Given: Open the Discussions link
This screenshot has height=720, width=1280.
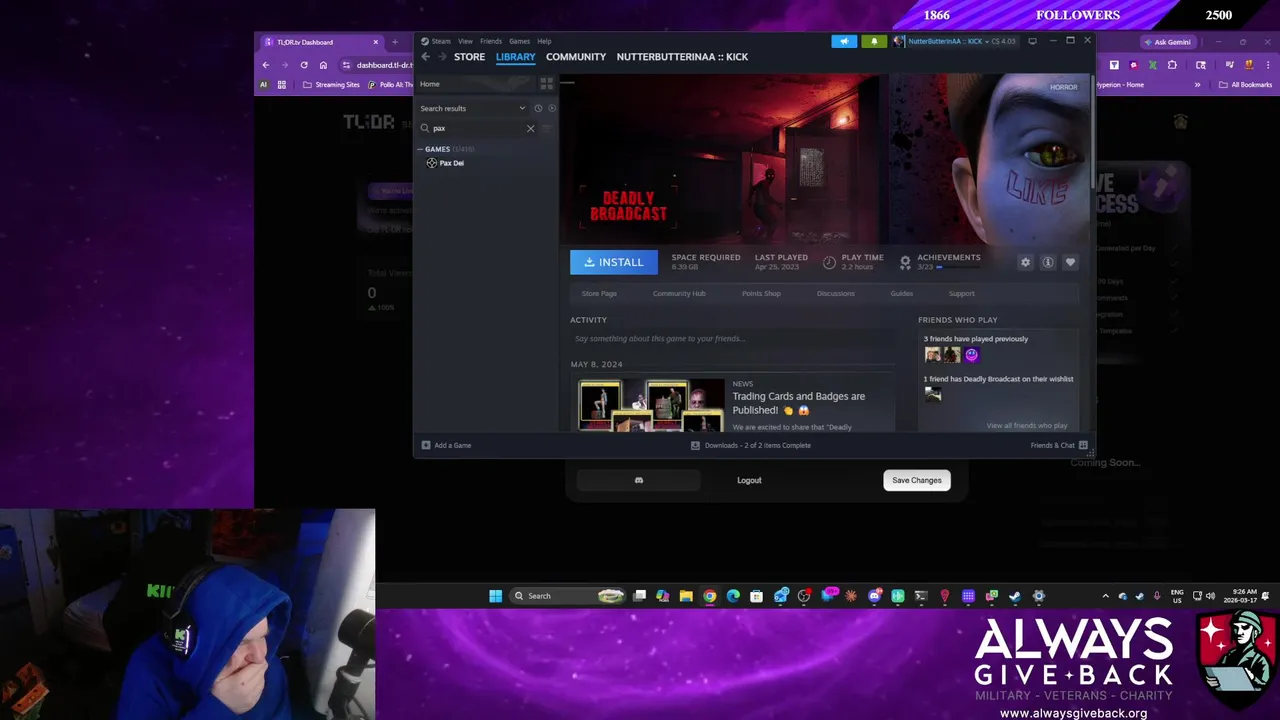Looking at the screenshot, I should pos(836,293).
